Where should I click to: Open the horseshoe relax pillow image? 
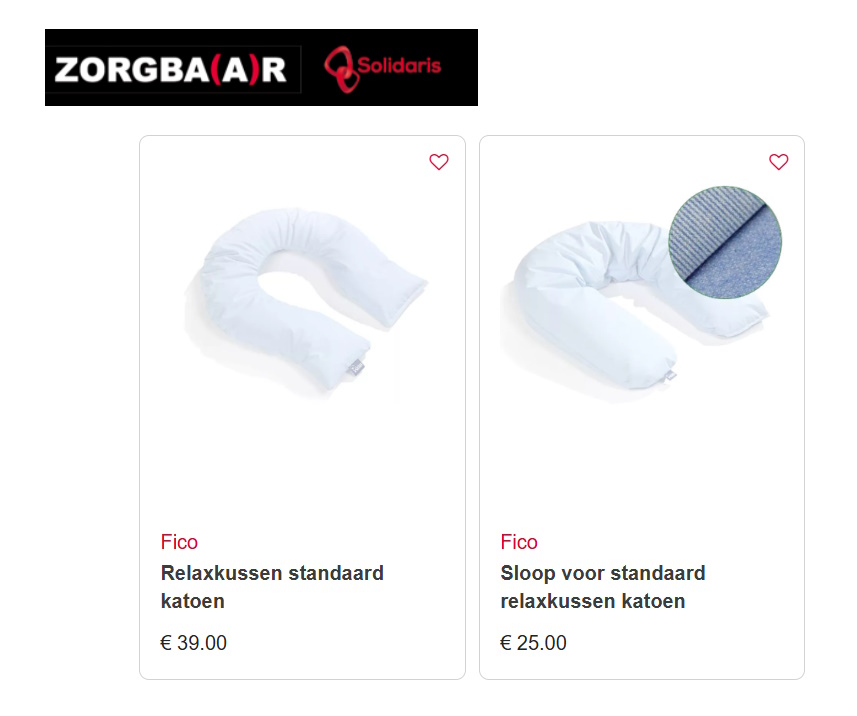306,301
